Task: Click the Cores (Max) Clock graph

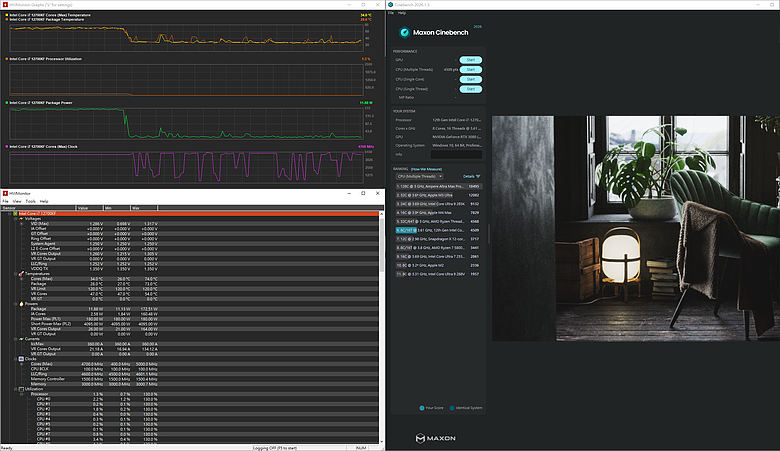Action: pyautogui.click(x=187, y=167)
